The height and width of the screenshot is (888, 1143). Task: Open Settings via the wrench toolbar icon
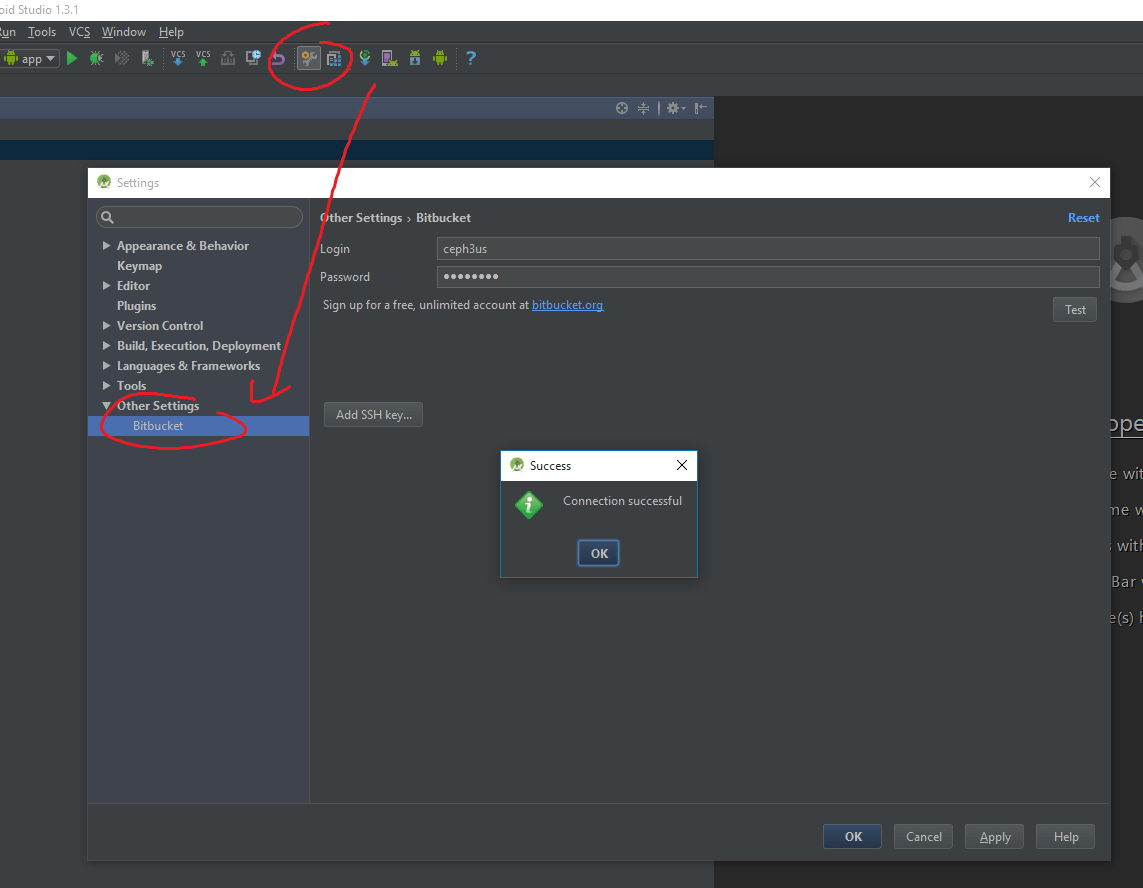coord(309,57)
